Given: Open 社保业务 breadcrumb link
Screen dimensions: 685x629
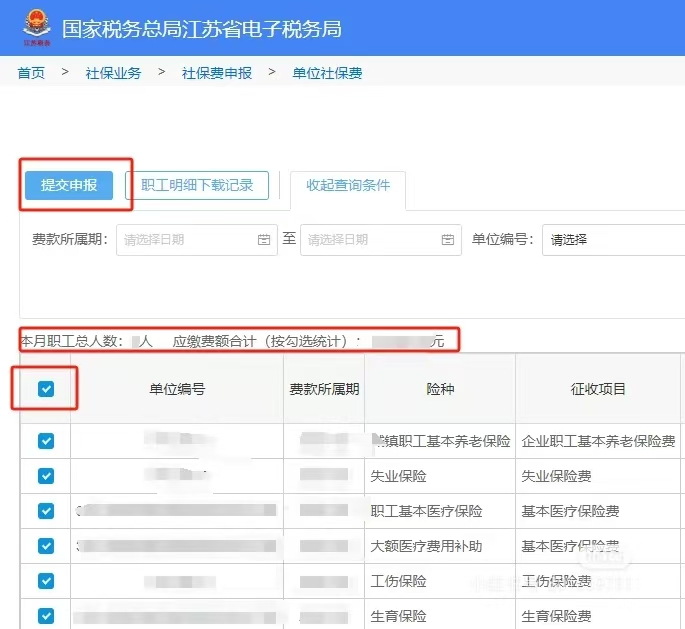Looking at the screenshot, I should [113, 73].
